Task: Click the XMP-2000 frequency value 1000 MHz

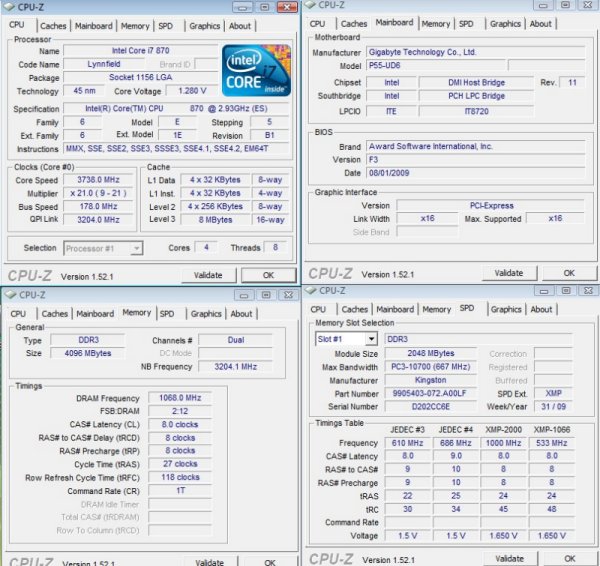Action: tap(503, 443)
